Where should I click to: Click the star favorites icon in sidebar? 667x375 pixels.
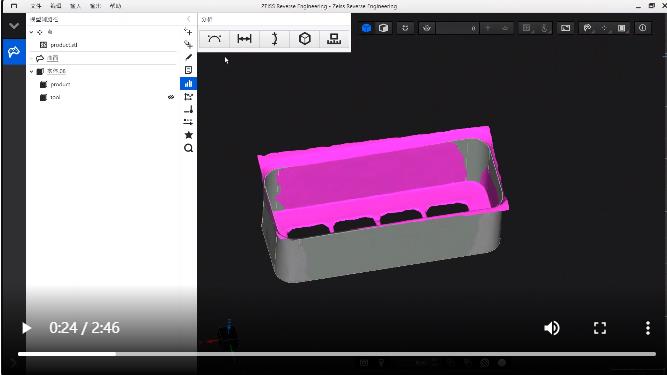(188, 135)
